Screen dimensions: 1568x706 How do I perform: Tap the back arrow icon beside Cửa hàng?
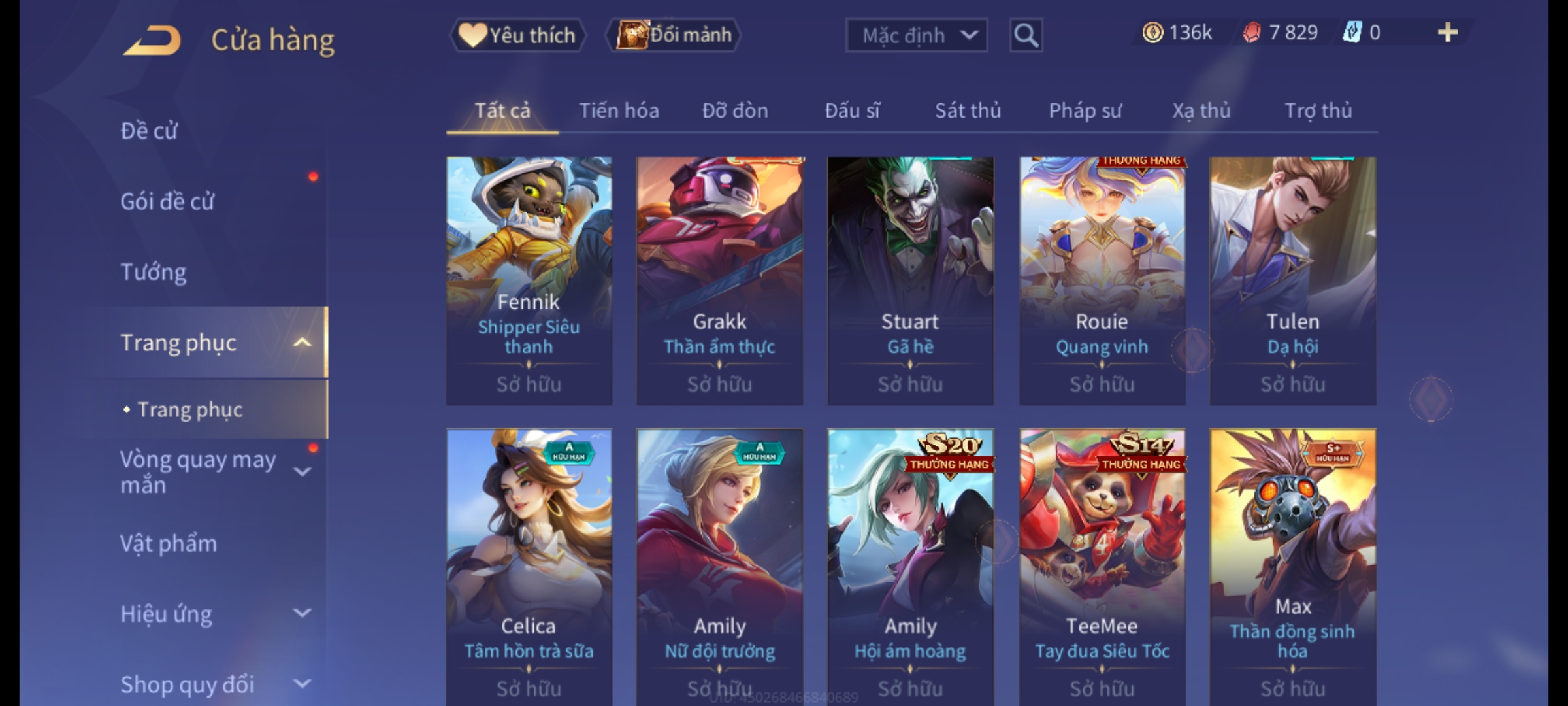[x=152, y=41]
